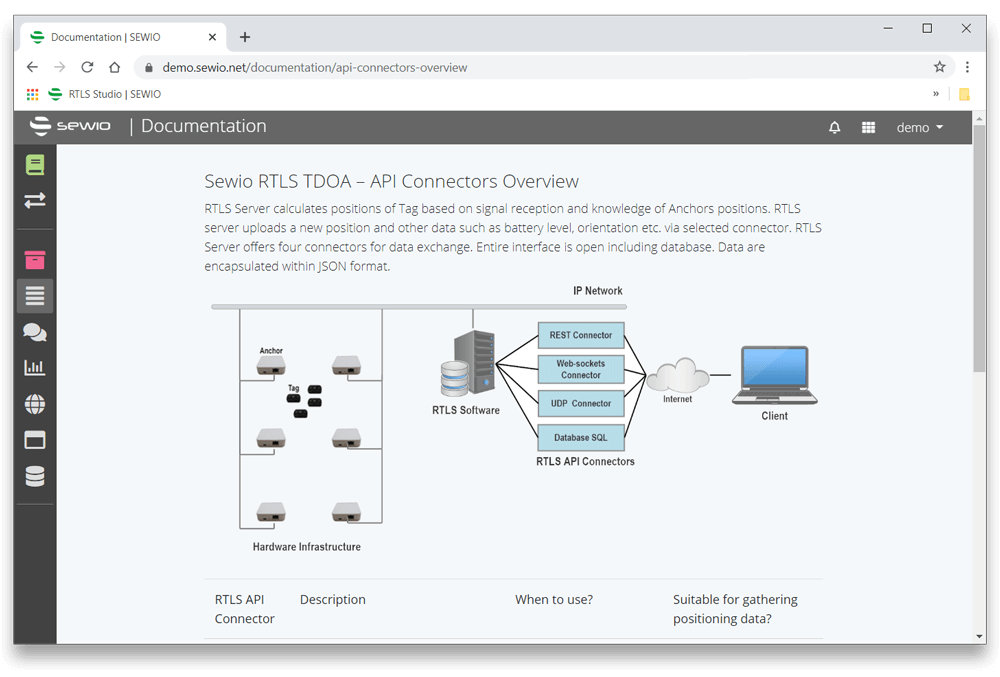1000x677 pixels.
Task: Open the apps grid icon in the header
Action: [868, 127]
